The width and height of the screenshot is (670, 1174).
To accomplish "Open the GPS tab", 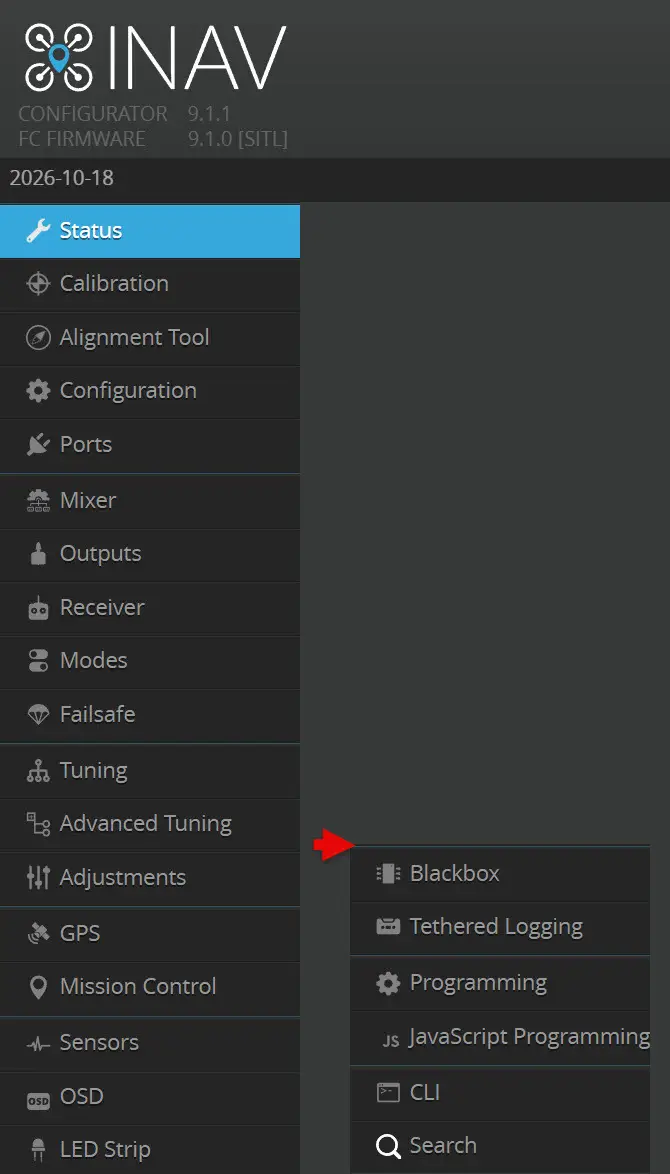I will (x=150, y=933).
